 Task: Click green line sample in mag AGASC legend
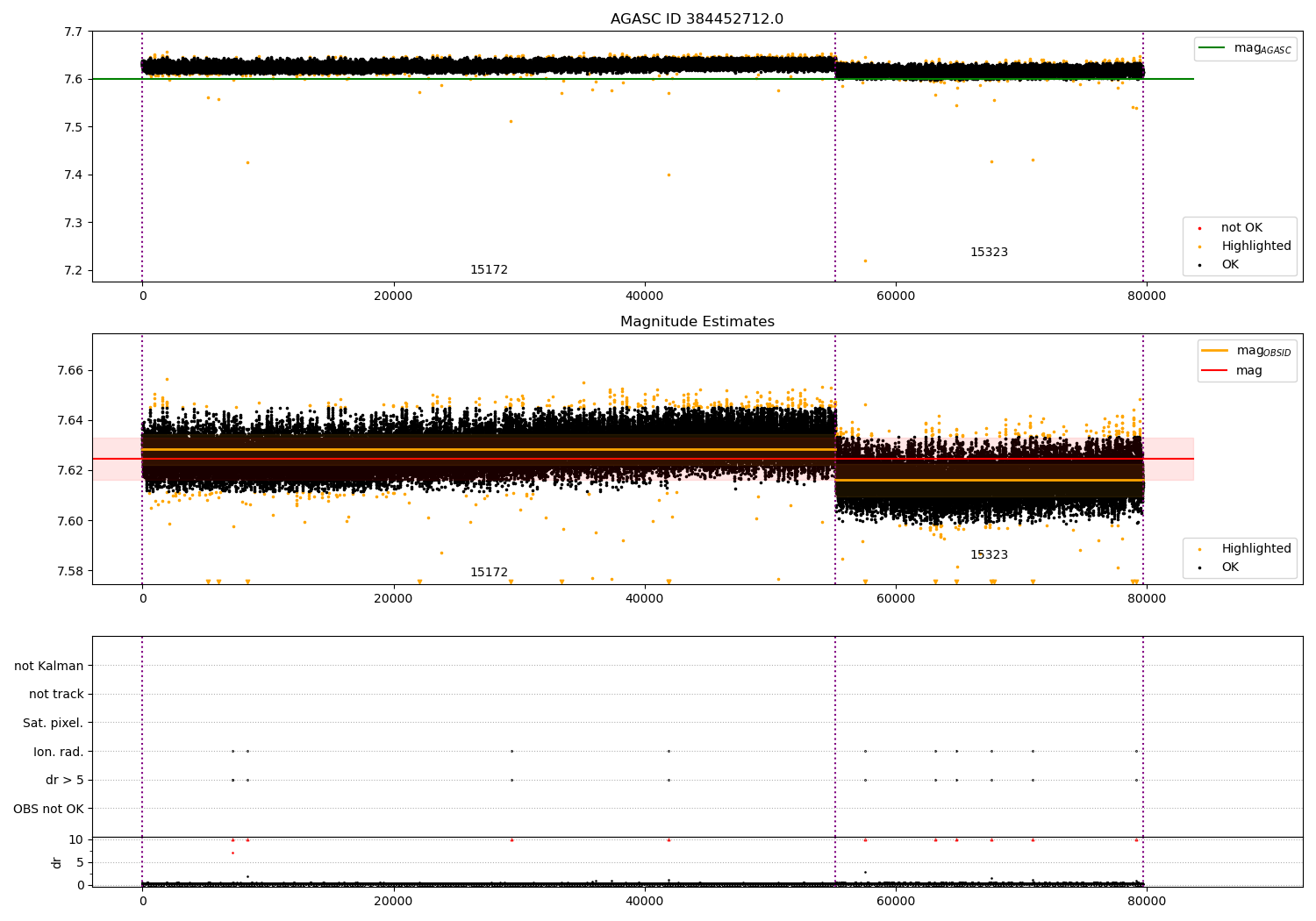(1212, 48)
